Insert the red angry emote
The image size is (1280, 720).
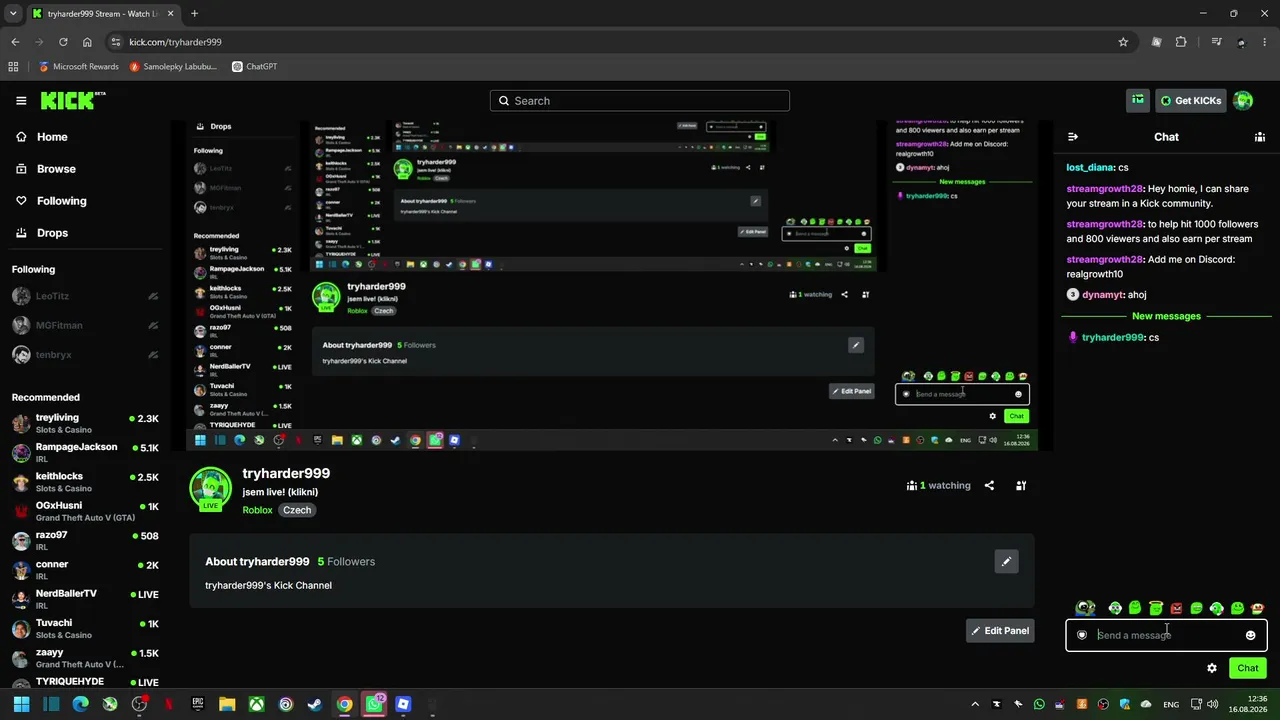pos(1176,608)
